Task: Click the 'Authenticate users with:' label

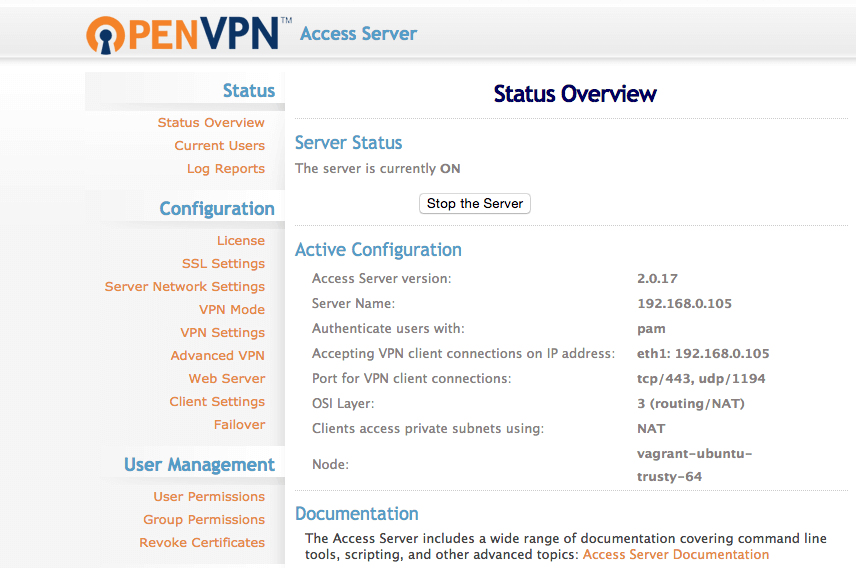Action: [x=388, y=329]
